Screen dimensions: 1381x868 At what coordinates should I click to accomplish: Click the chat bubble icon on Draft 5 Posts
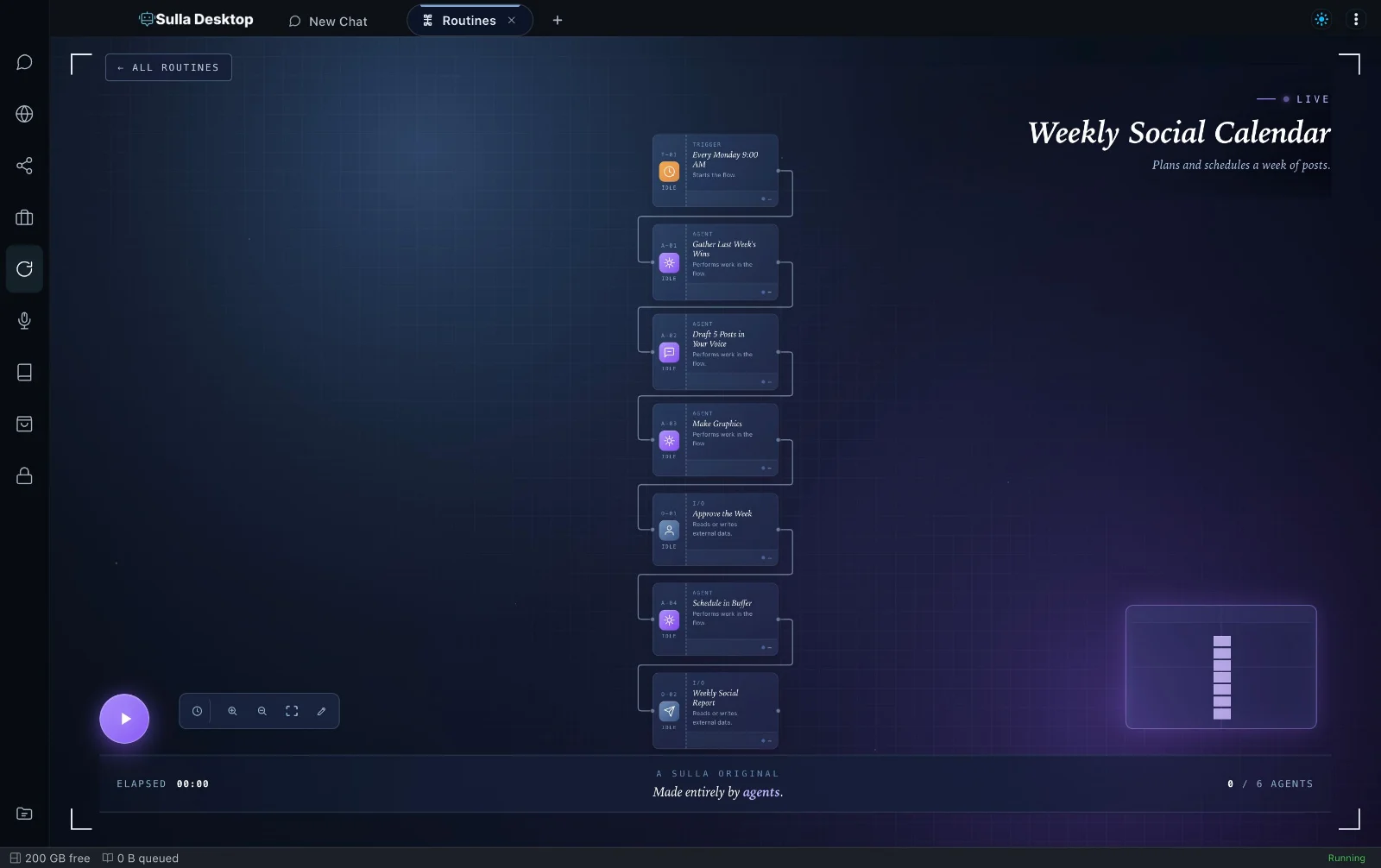coord(669,353)
